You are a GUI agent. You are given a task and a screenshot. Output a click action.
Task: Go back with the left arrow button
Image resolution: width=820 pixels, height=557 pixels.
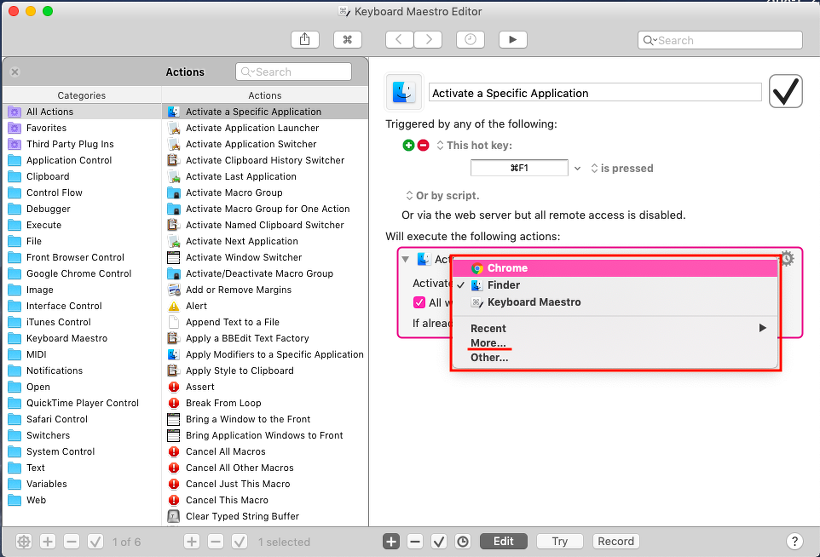(399, 40)
